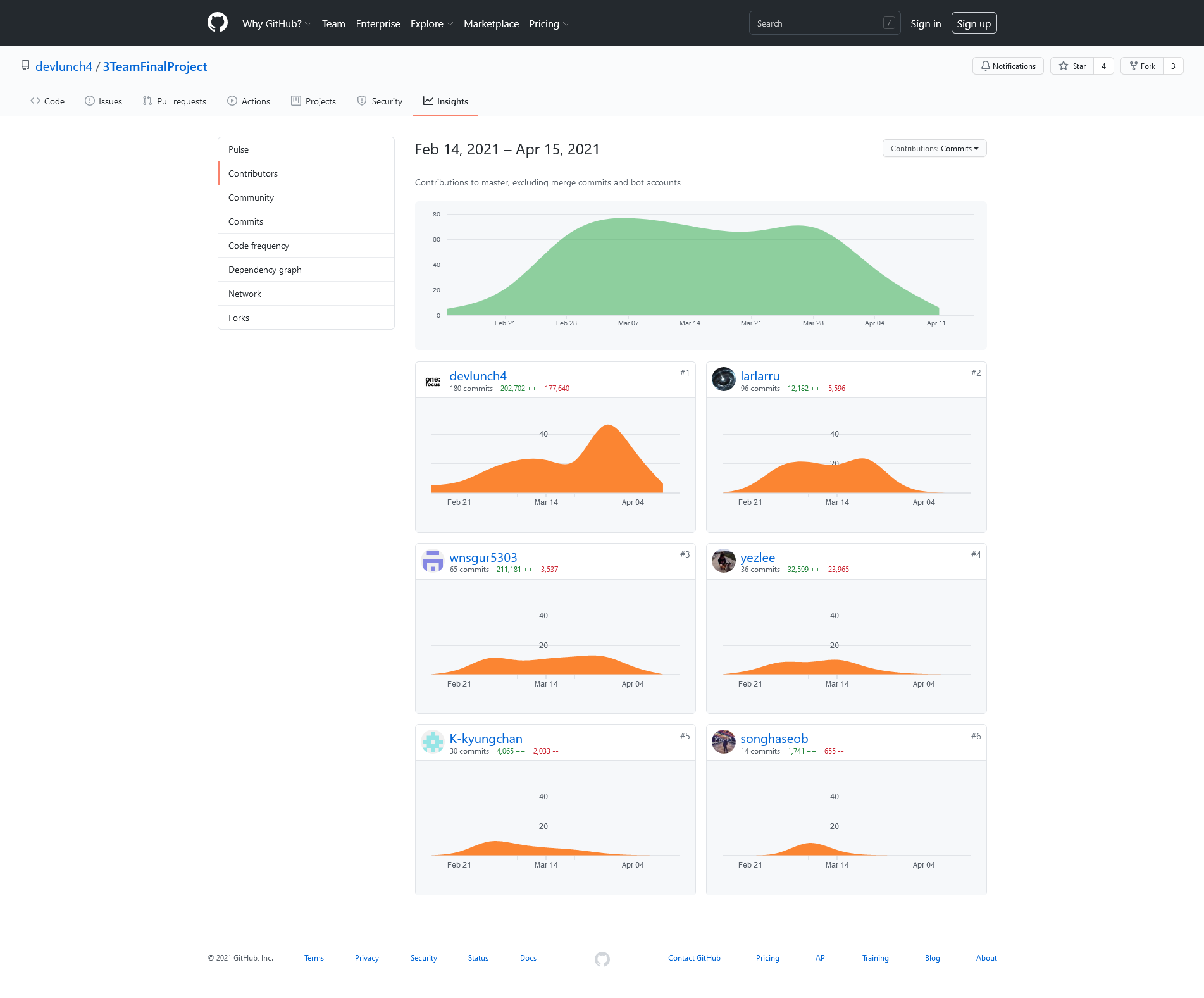Click yezlee's profile avatar

click(723, 561)
